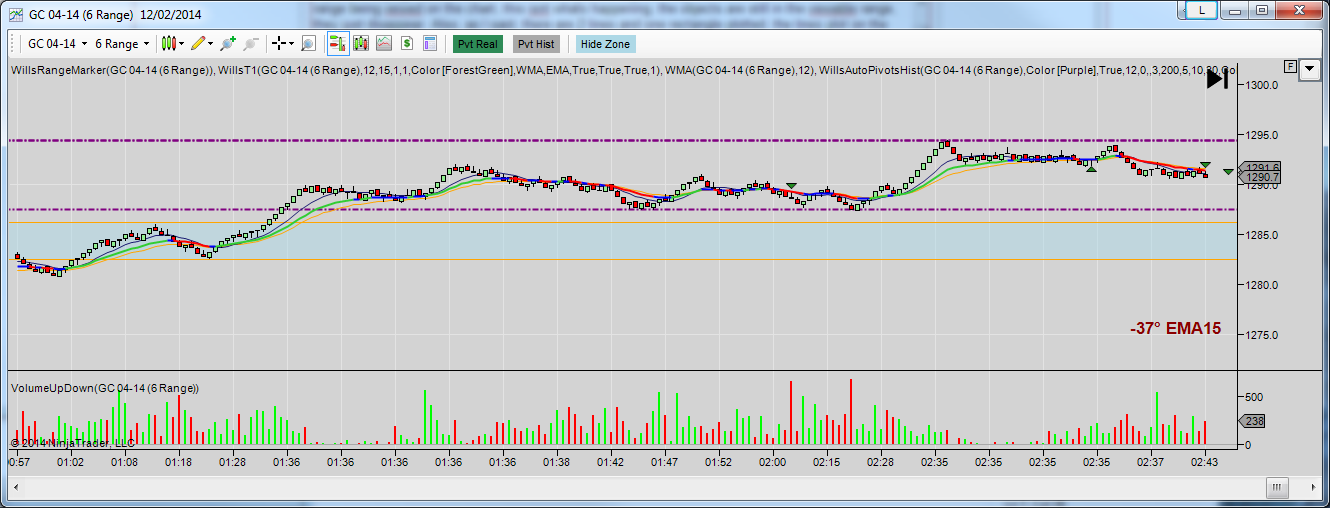This screenshot has width=1330, height=508.
Task: Open the data series candles icon
Action: pos(361,44)
